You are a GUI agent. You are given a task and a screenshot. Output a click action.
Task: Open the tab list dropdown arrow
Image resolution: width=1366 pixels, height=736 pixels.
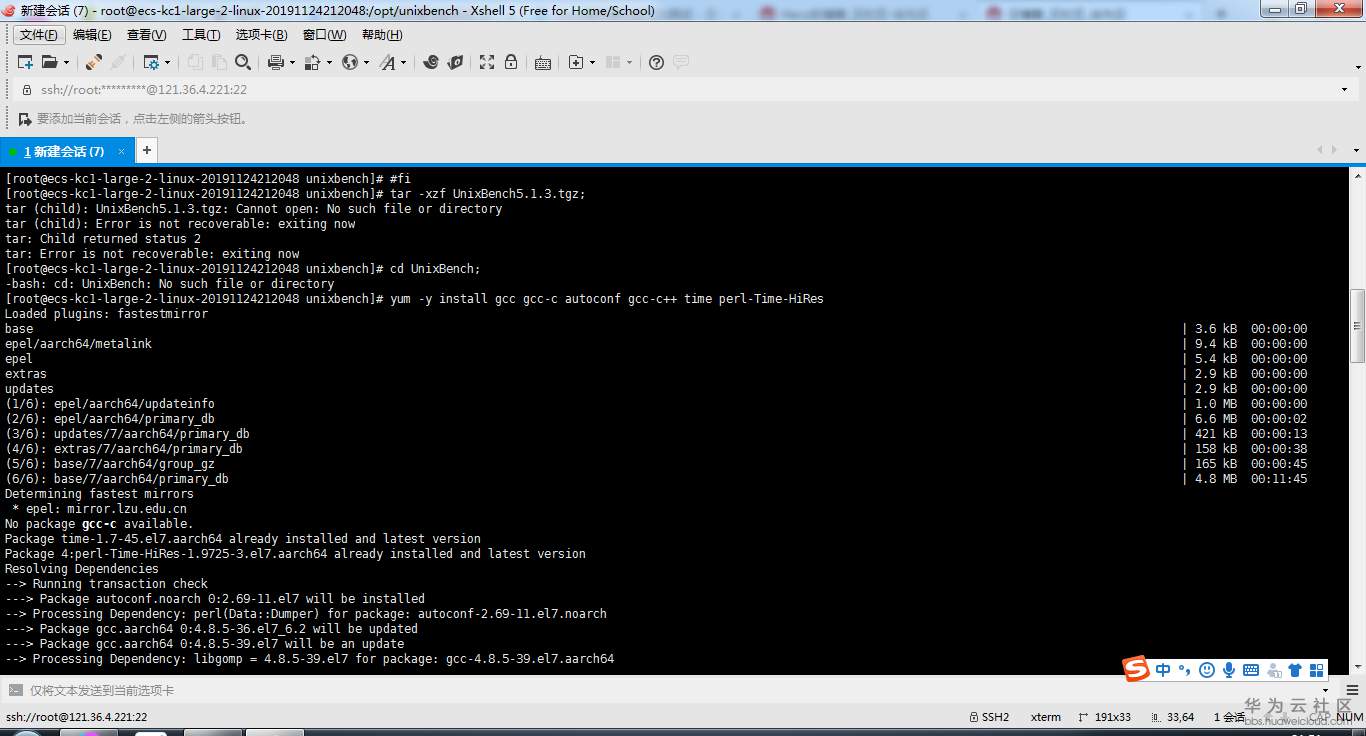1356,150
